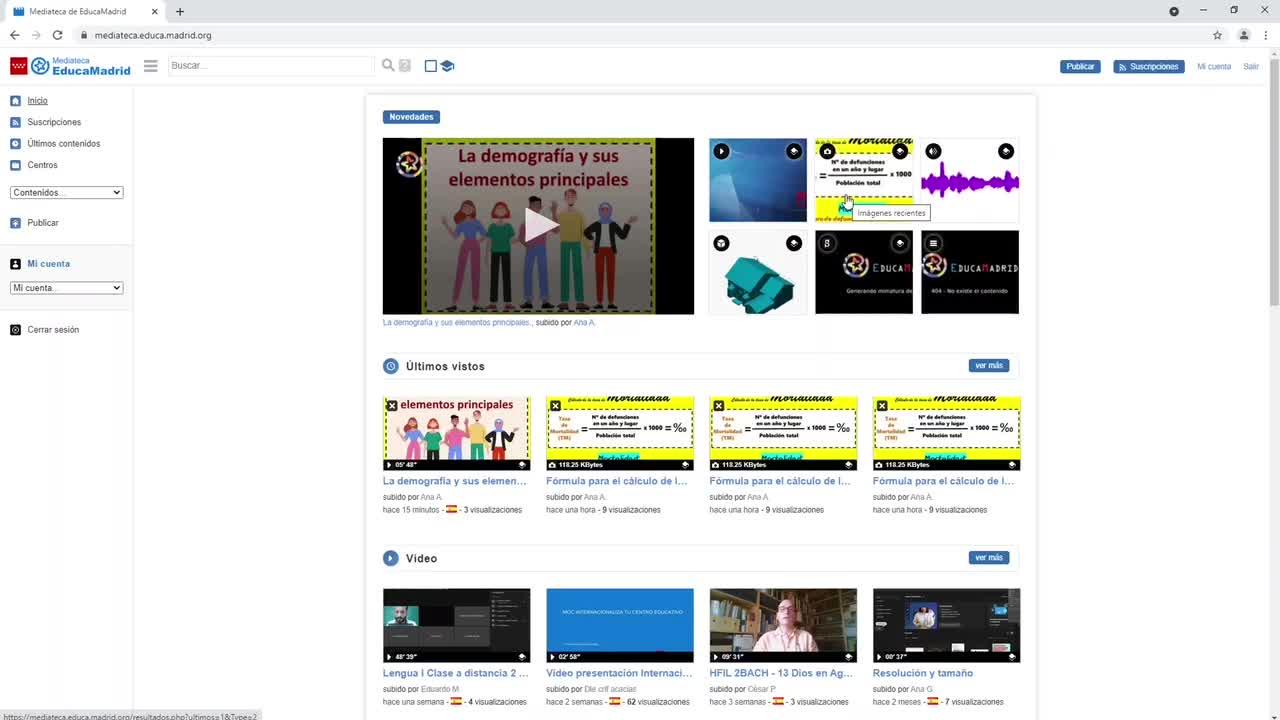Click the Suscripciones button in top bar

point(1149,67)
